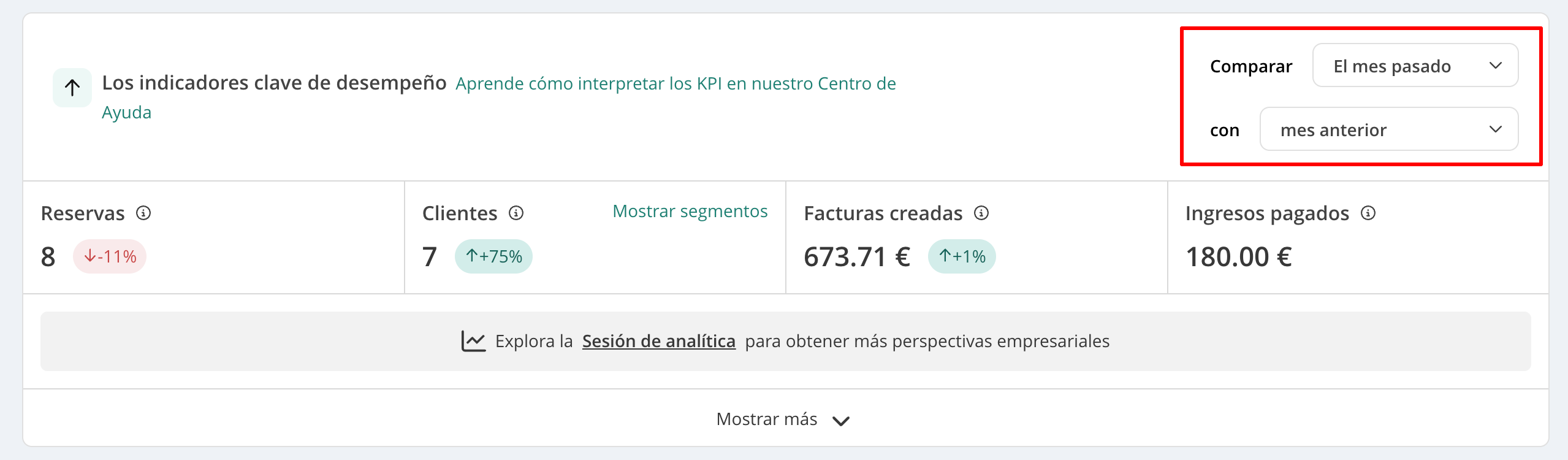Click the +1% invoices change badge

(962, 256)
